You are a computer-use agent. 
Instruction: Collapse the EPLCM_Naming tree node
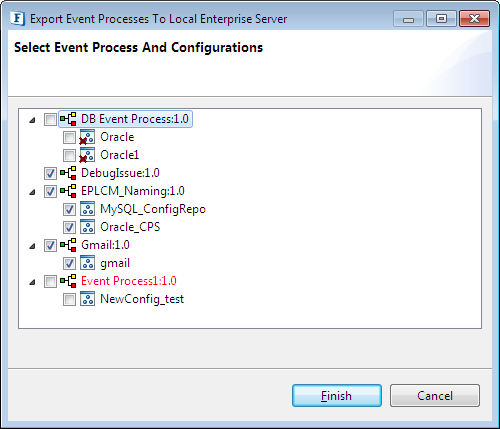point(32,192)
